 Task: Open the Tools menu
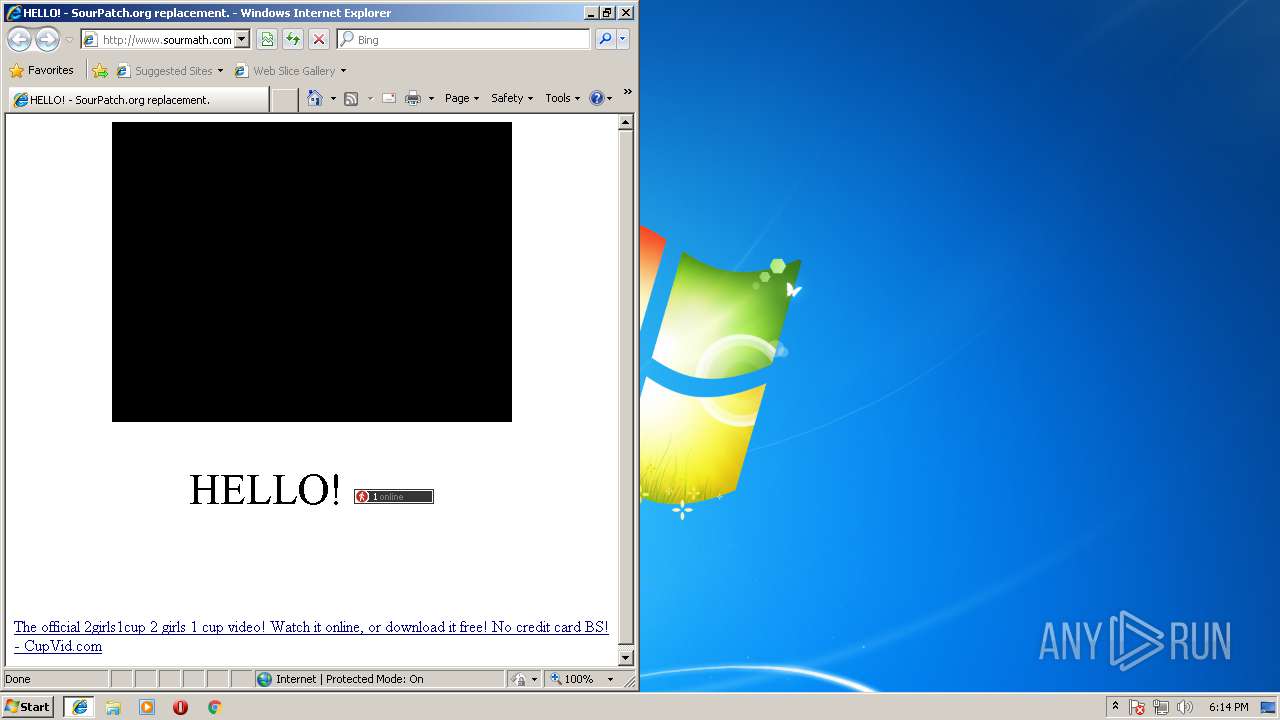pyautogui.click(x=562, y=98)
